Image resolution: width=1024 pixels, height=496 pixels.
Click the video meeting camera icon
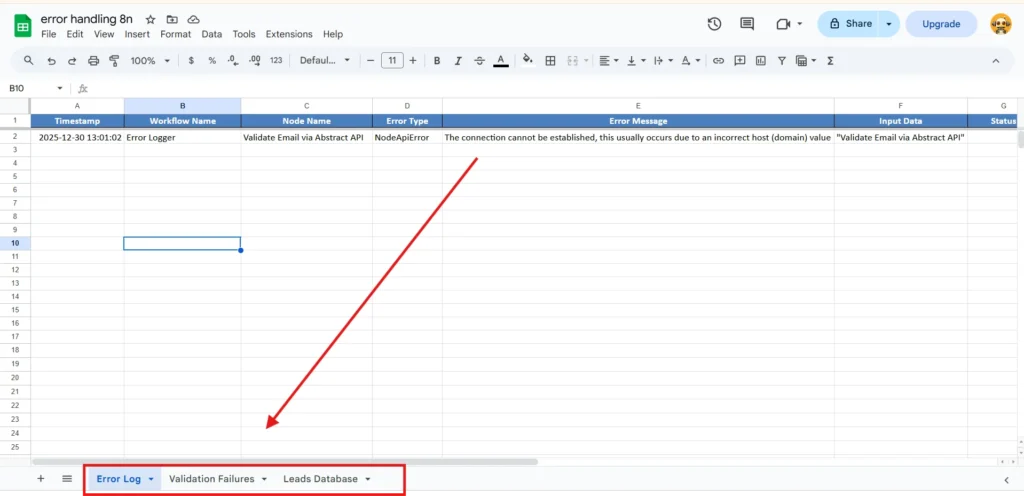click(783, 24)
